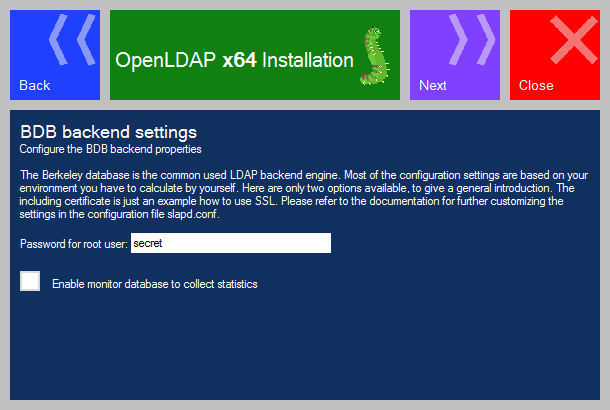Click 'Configure the BDB backend properties' subtitle
This screenshot has height=410, width=610.
[x=110, y=149]
